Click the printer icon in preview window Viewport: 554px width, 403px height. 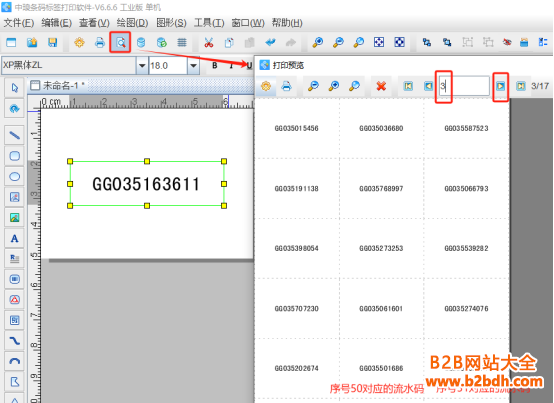287,86
